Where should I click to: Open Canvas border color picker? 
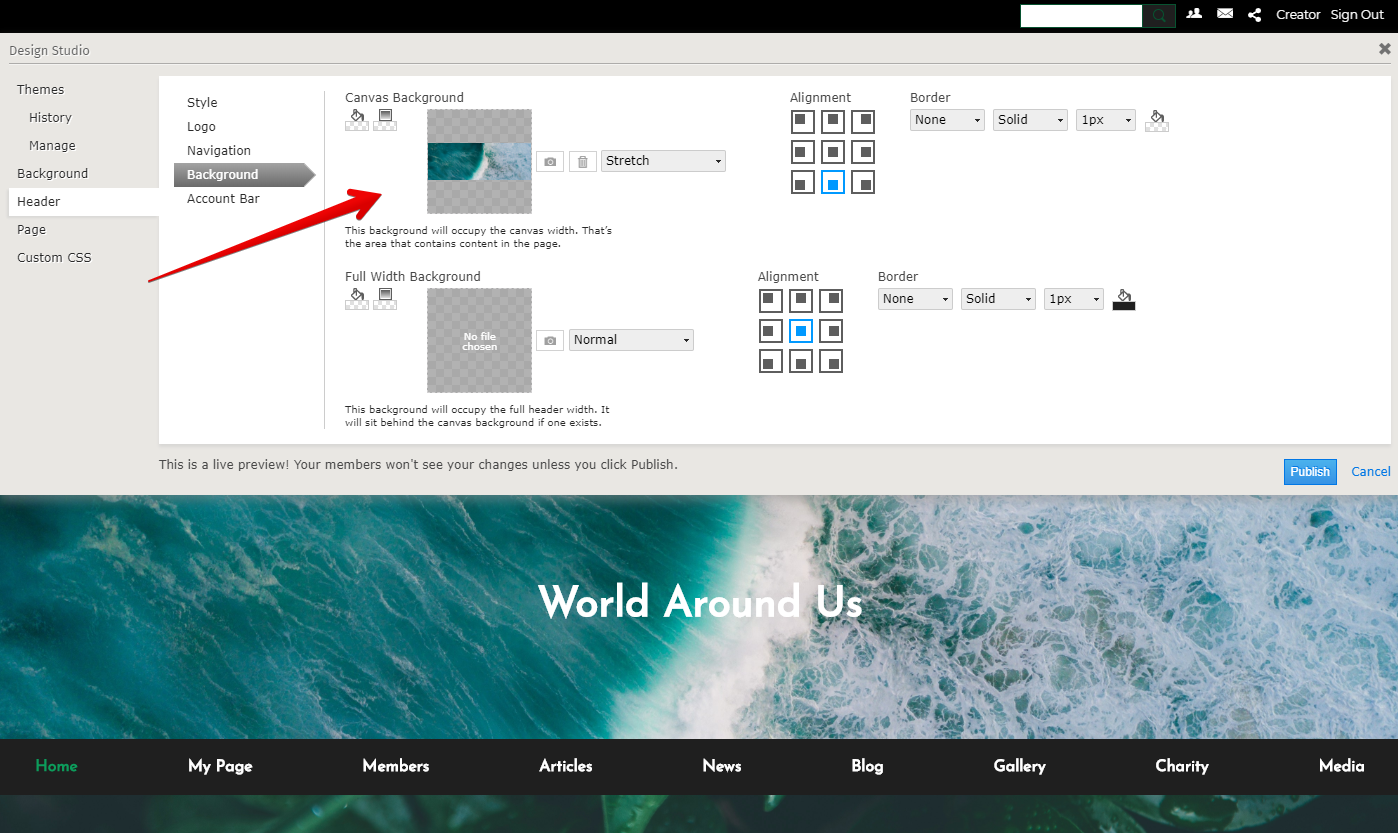coord(1157,120)
